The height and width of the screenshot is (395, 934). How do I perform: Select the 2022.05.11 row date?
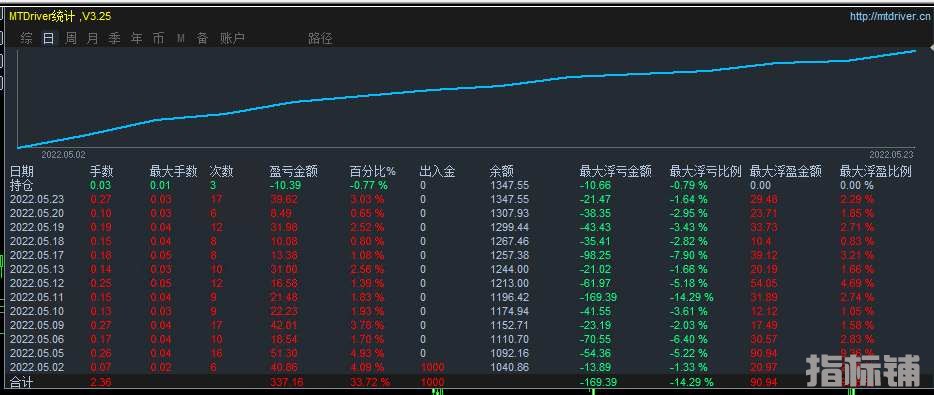(37, 297)
